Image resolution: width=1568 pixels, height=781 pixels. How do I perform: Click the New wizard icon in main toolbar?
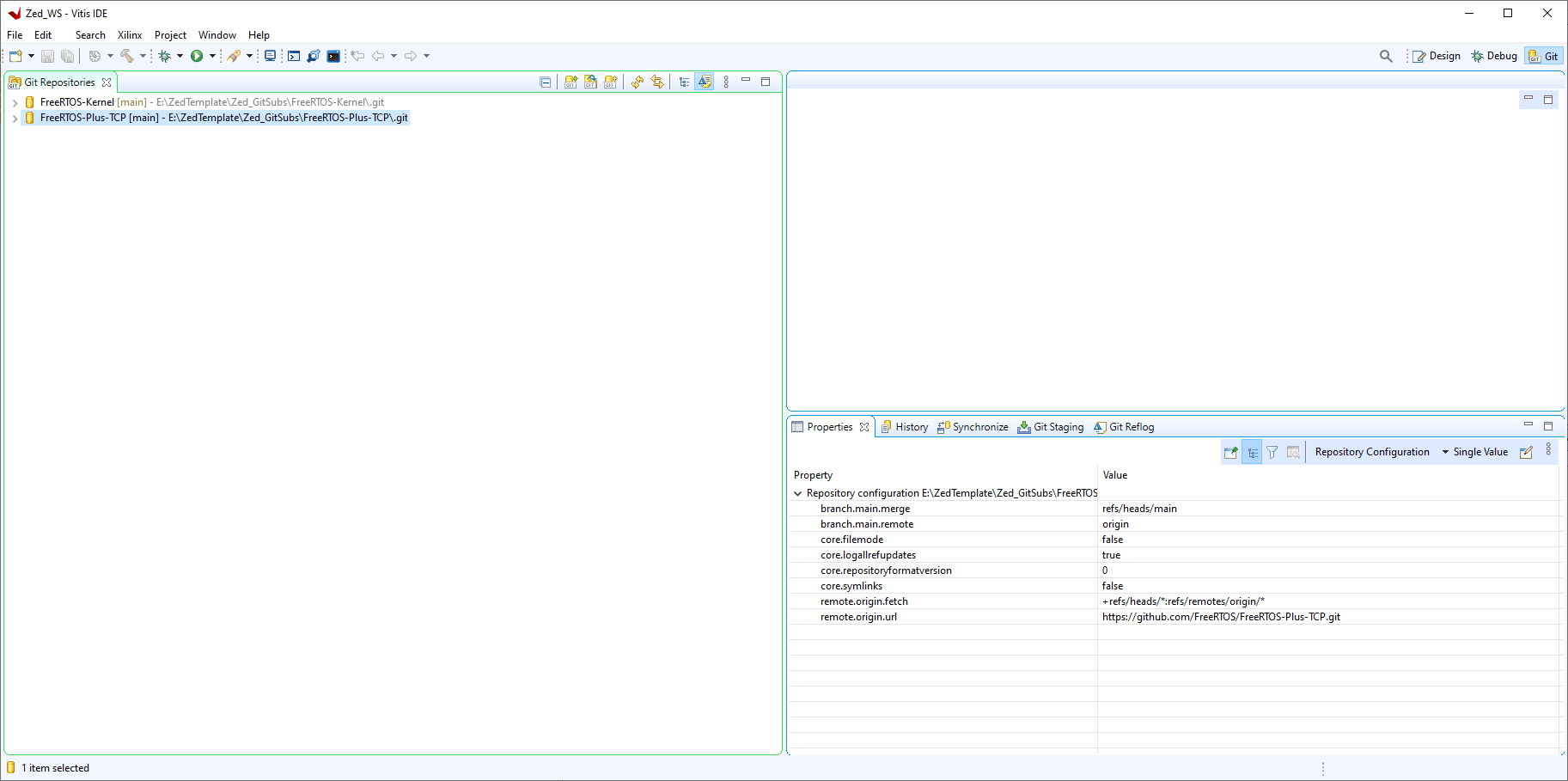click(15, 56)
